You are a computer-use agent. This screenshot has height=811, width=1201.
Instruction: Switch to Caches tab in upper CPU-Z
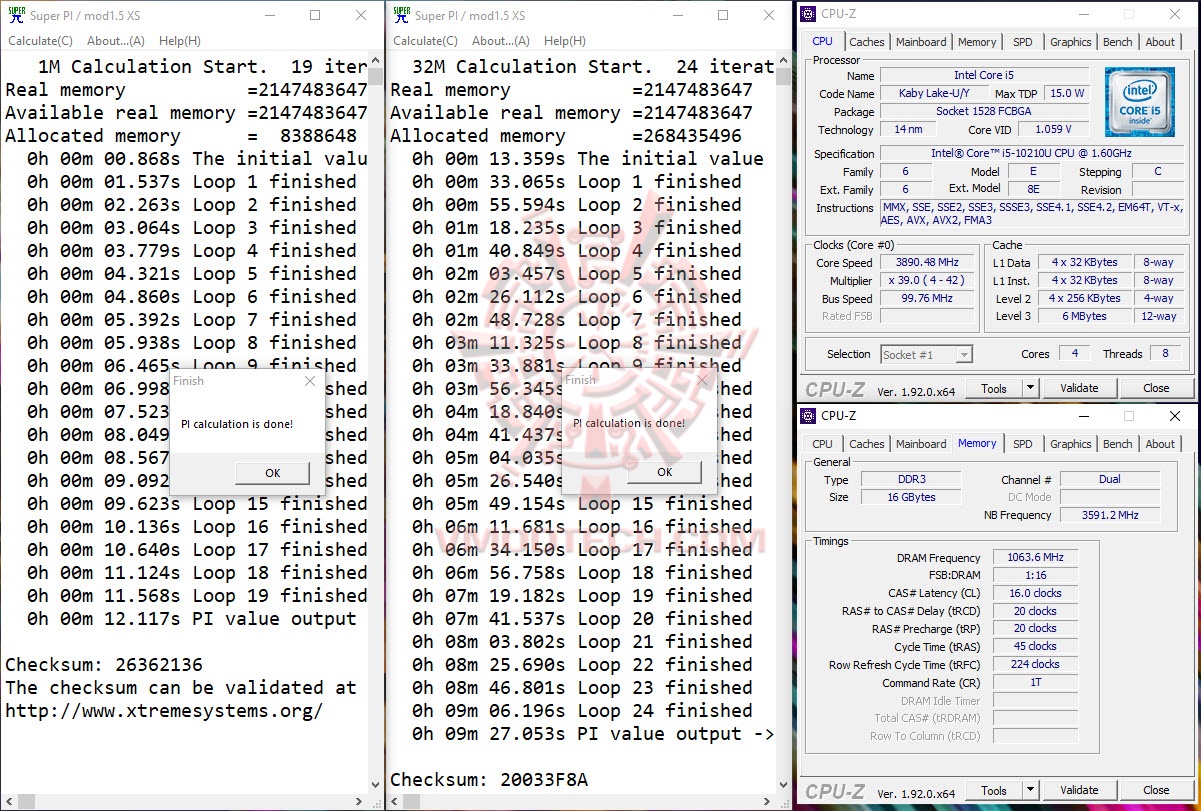pos(866,42)
